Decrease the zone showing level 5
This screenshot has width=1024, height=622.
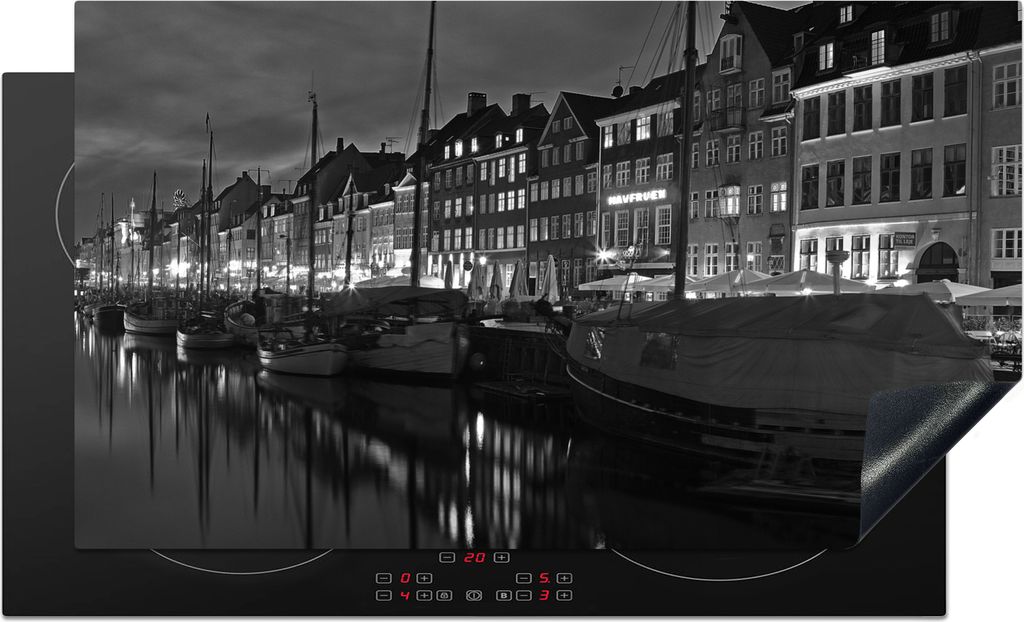524,578
